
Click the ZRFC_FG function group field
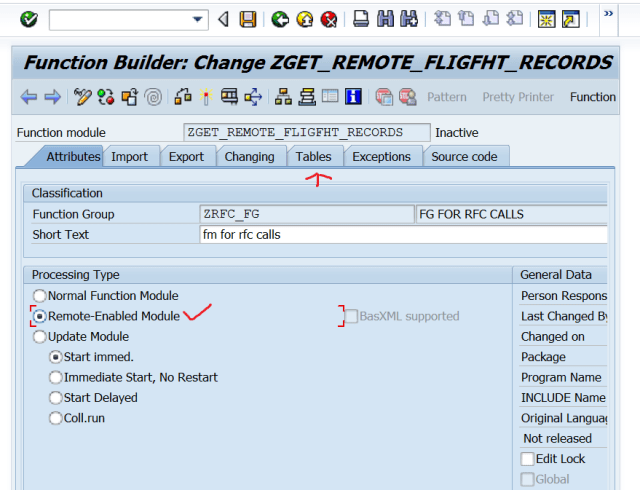click(x=307, y=214)
